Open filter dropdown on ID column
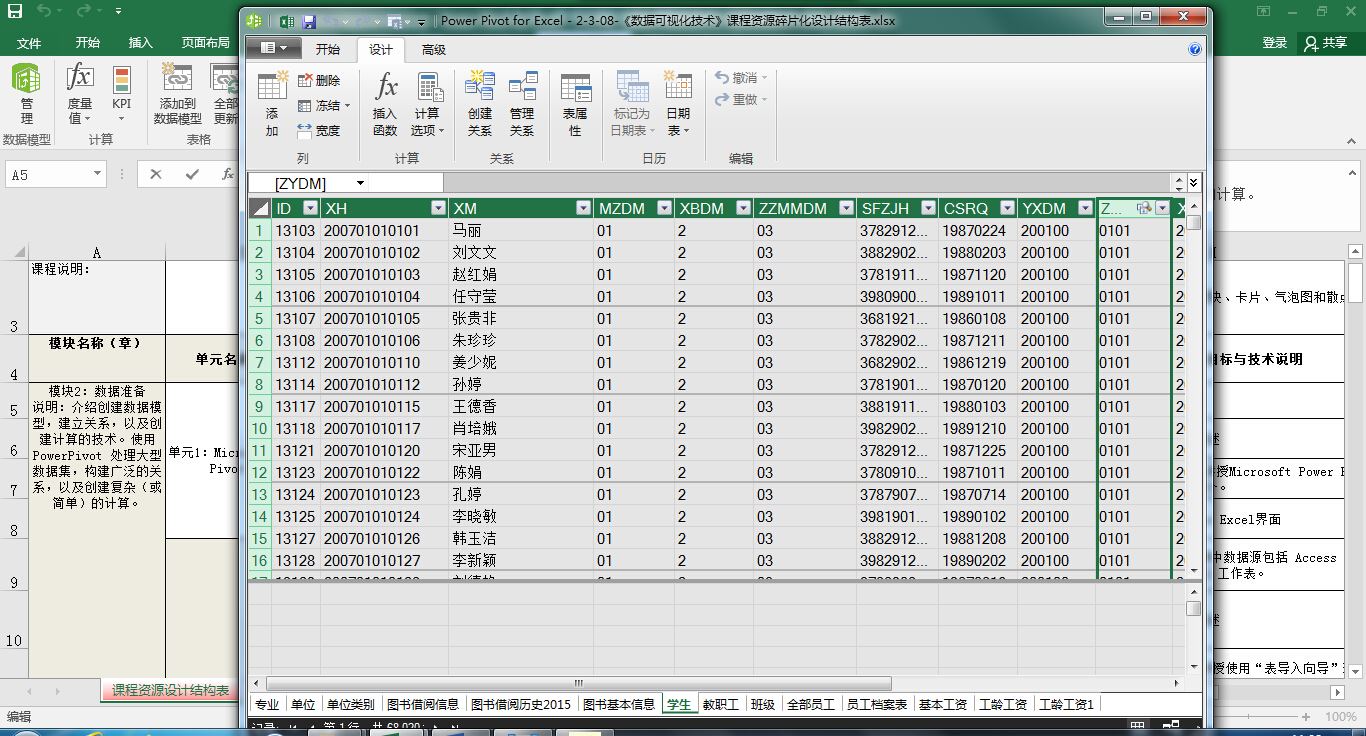Viewport: 1366px width, 736px height. [x=310, y=208]
